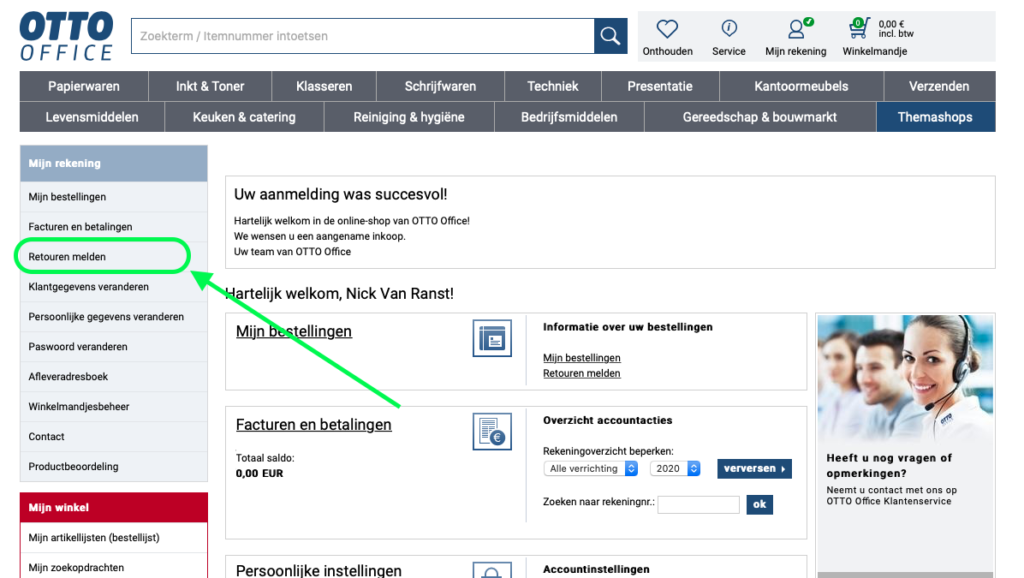Open Klantgegevens veranderen in the sidebar
This screenshot has height=578, width=1024.
point(114,287)
